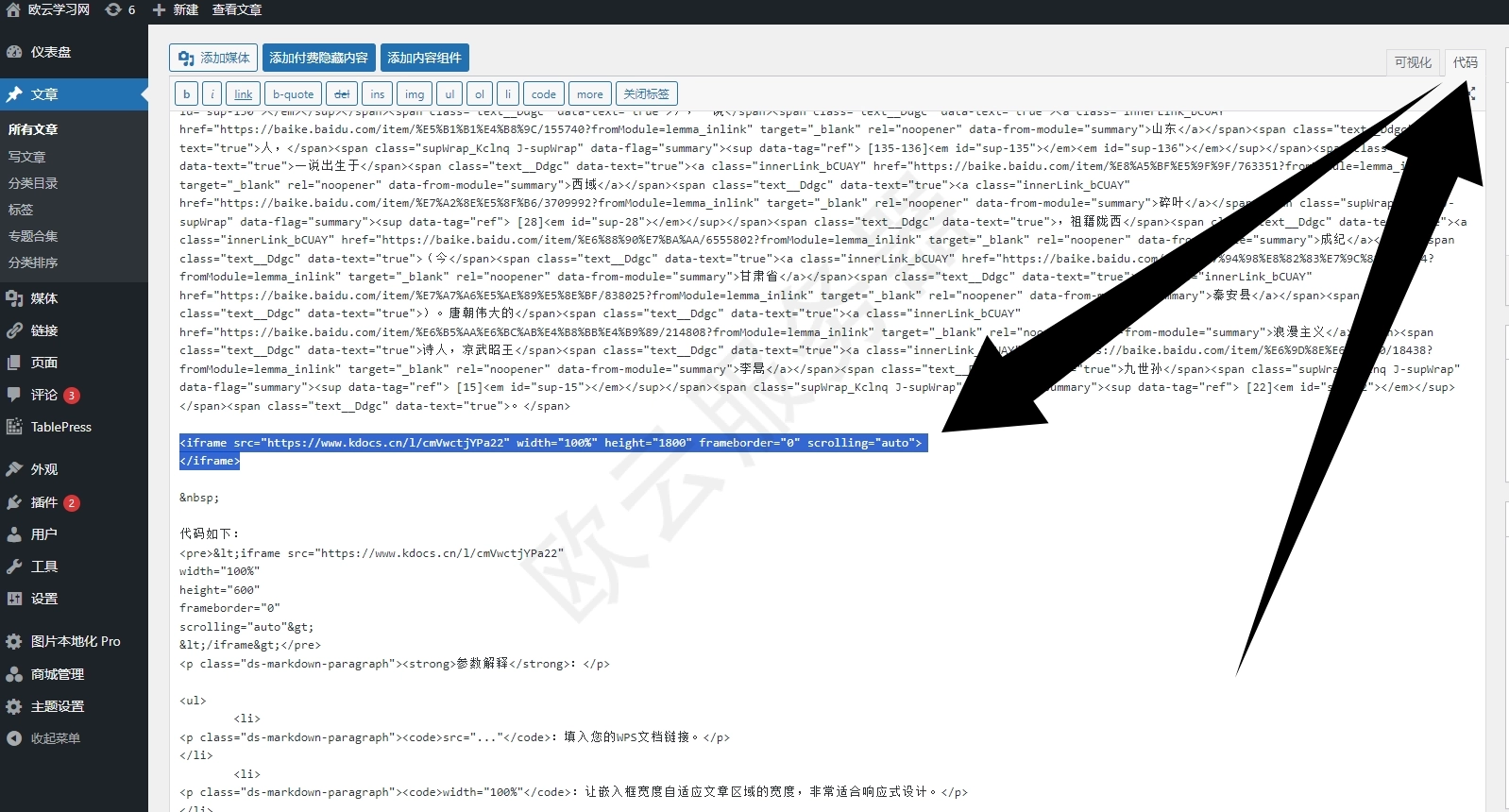Open 评论 comments with 3 pending

click(x=43, y=395)
